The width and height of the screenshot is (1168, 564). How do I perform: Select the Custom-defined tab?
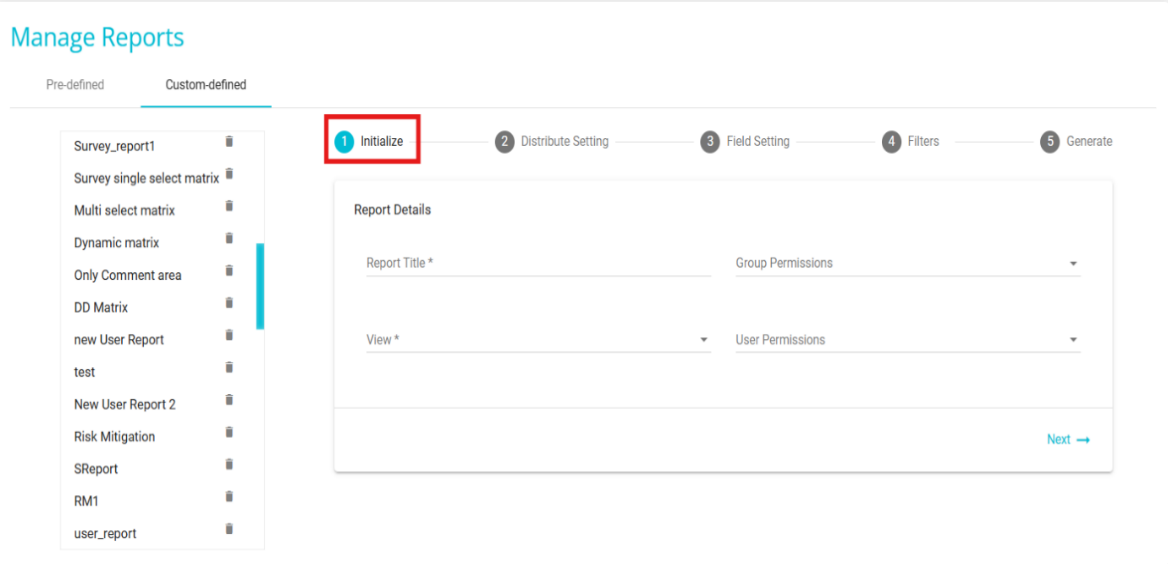206,85
